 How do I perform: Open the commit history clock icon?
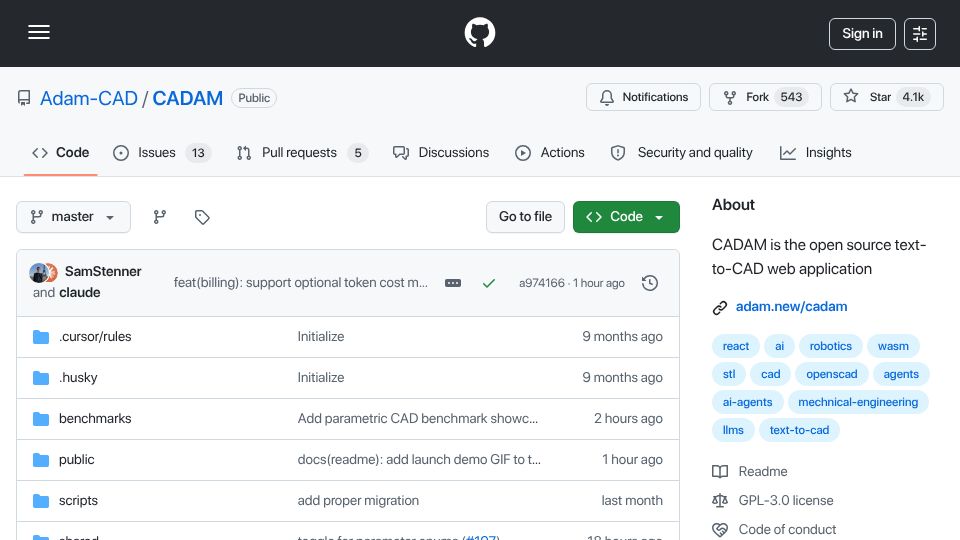[650, 283]
